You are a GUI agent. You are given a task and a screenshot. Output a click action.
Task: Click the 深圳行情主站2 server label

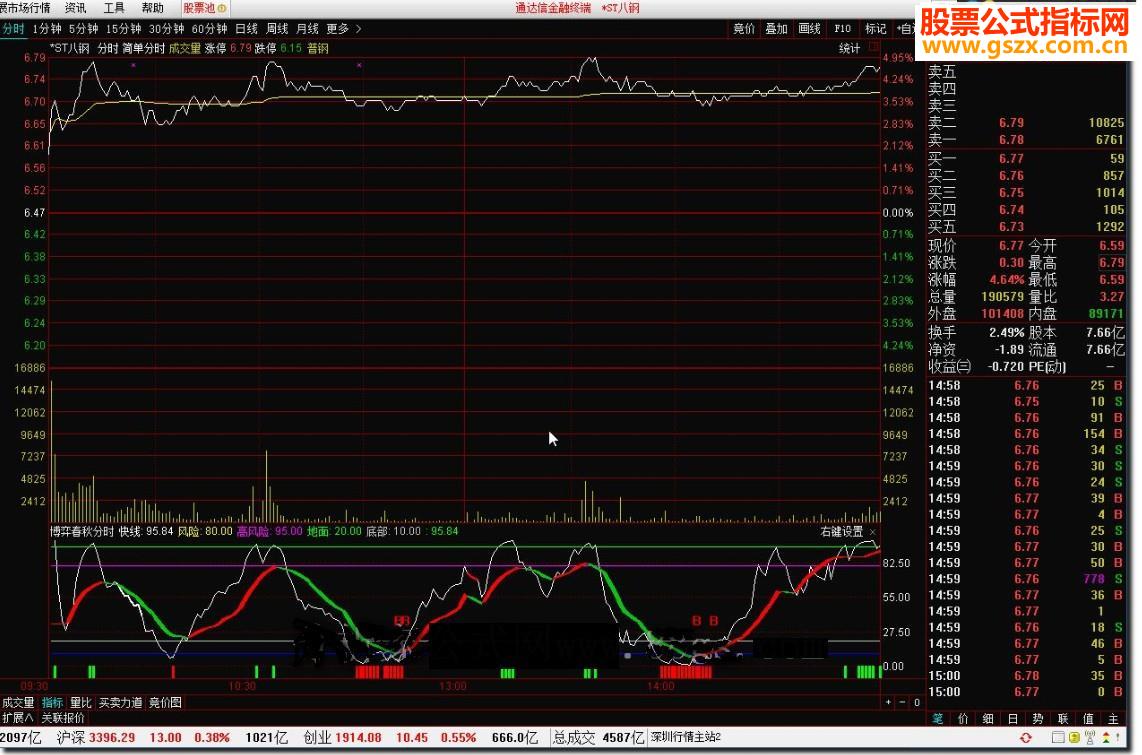[685, 737]
